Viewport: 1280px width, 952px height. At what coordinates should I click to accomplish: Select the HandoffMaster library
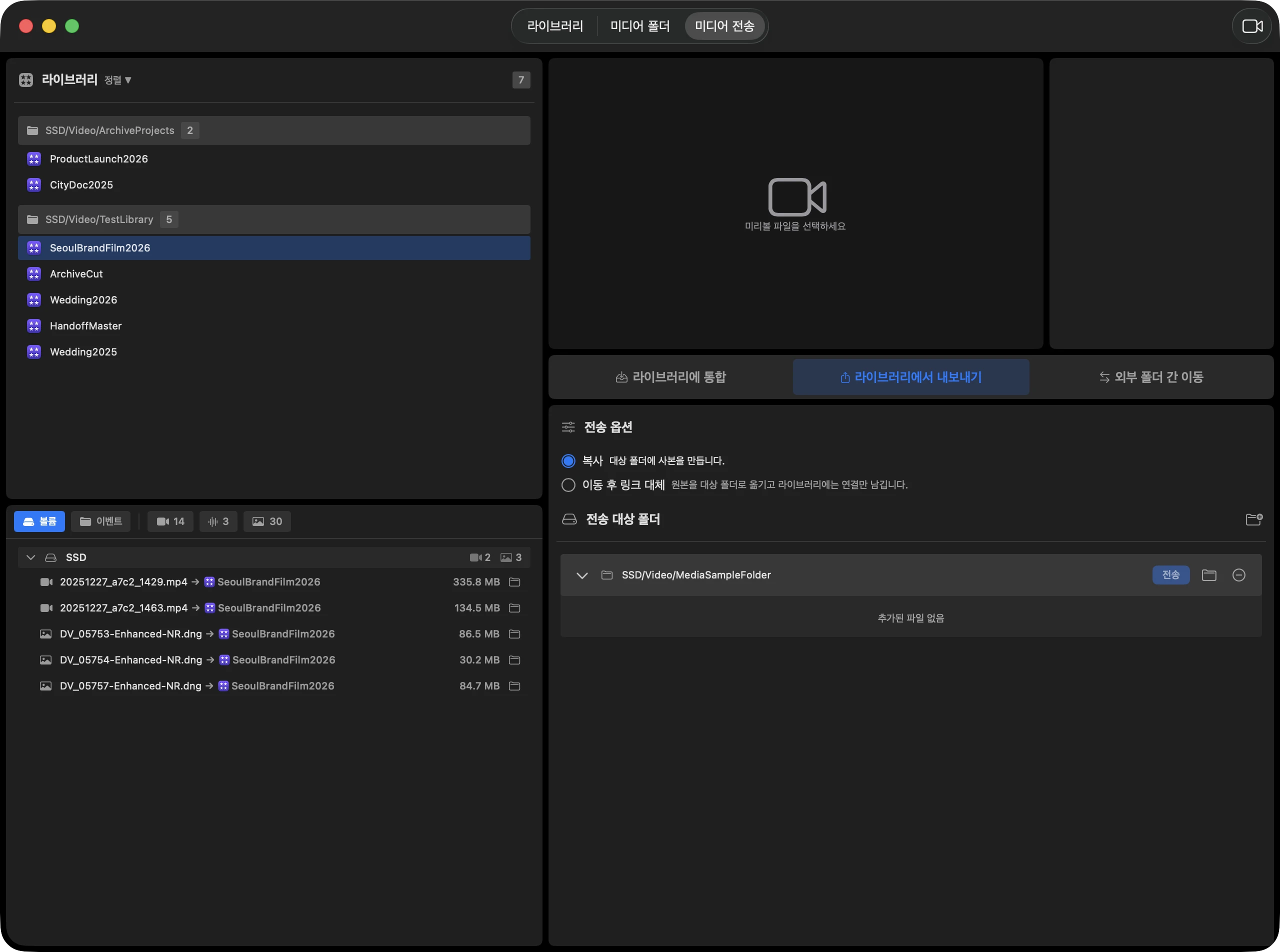274,326
